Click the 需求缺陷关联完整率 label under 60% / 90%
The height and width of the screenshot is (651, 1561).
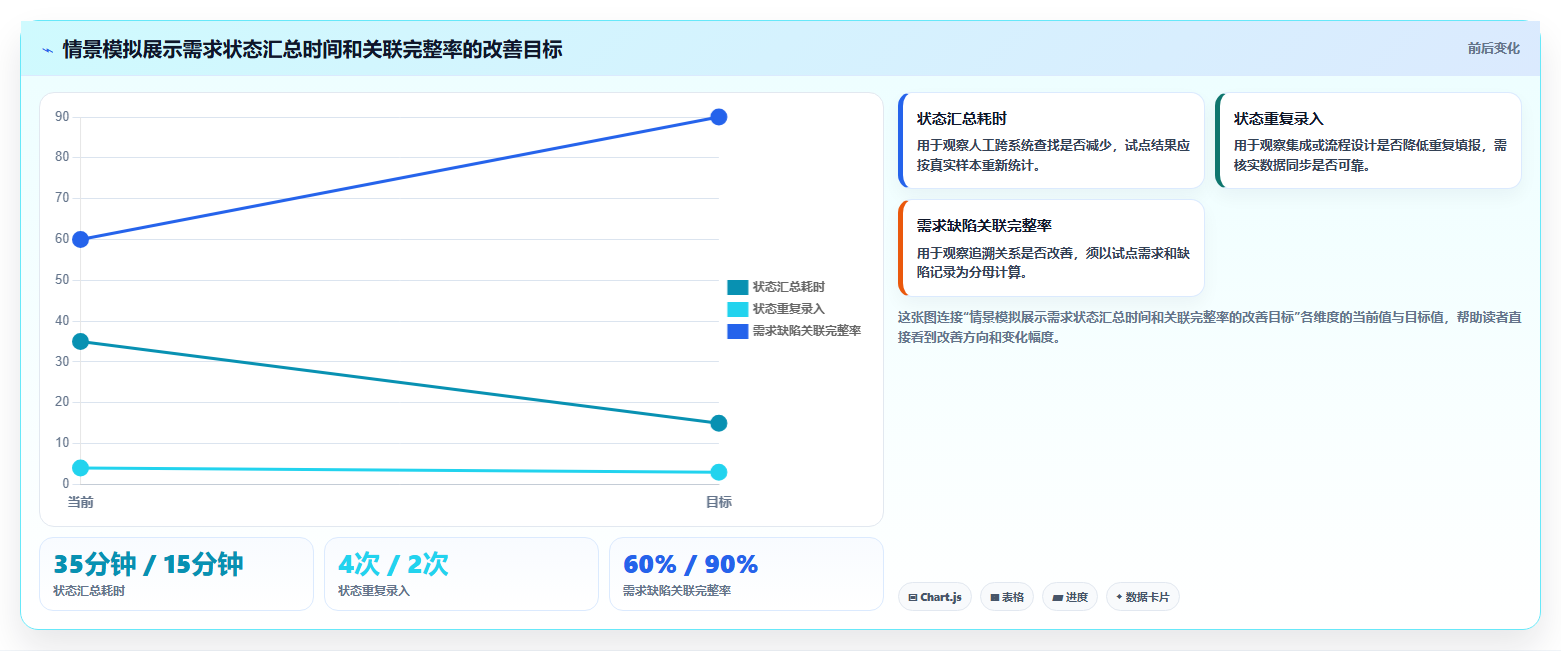(677, 591)
